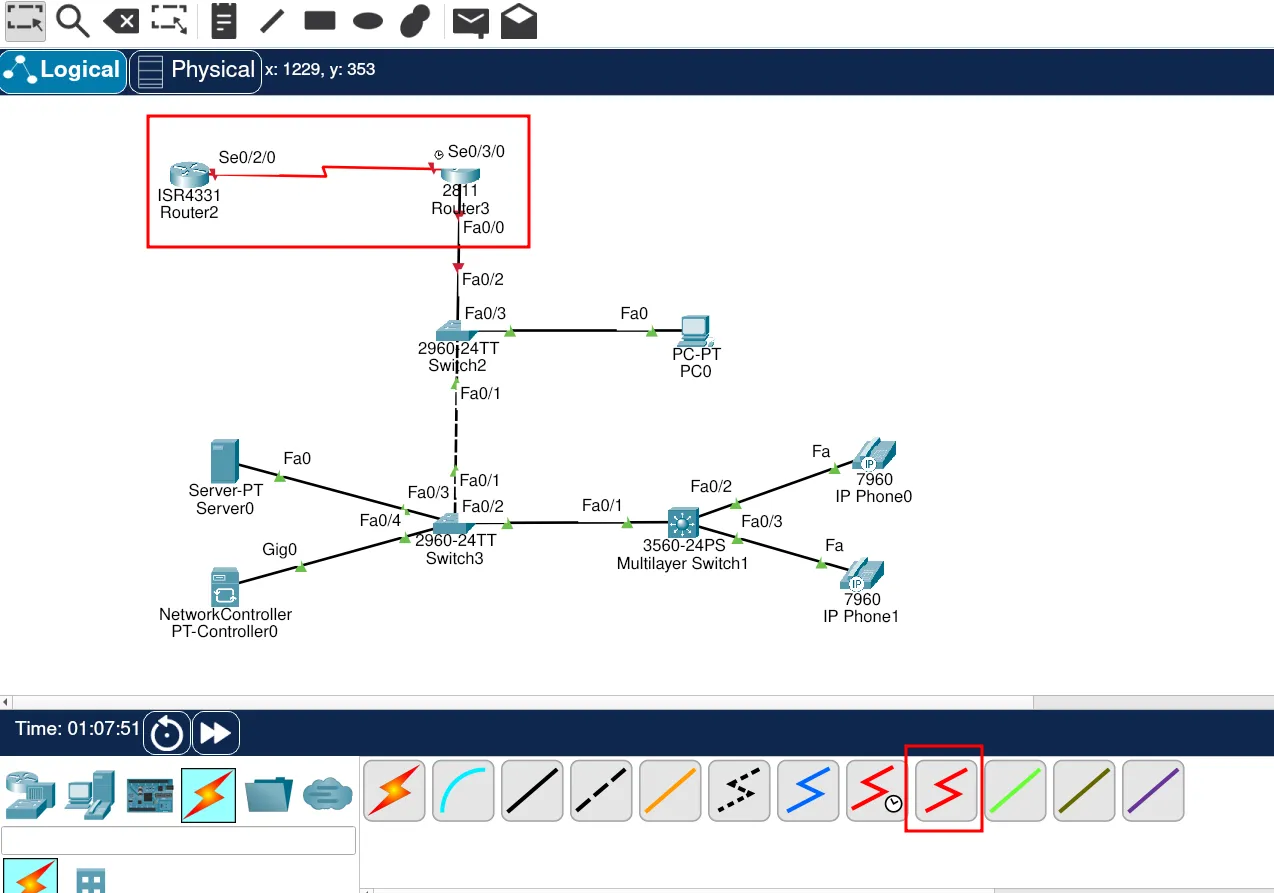
Task: Click the Fast Forward Time button
Action: [215, 733]
